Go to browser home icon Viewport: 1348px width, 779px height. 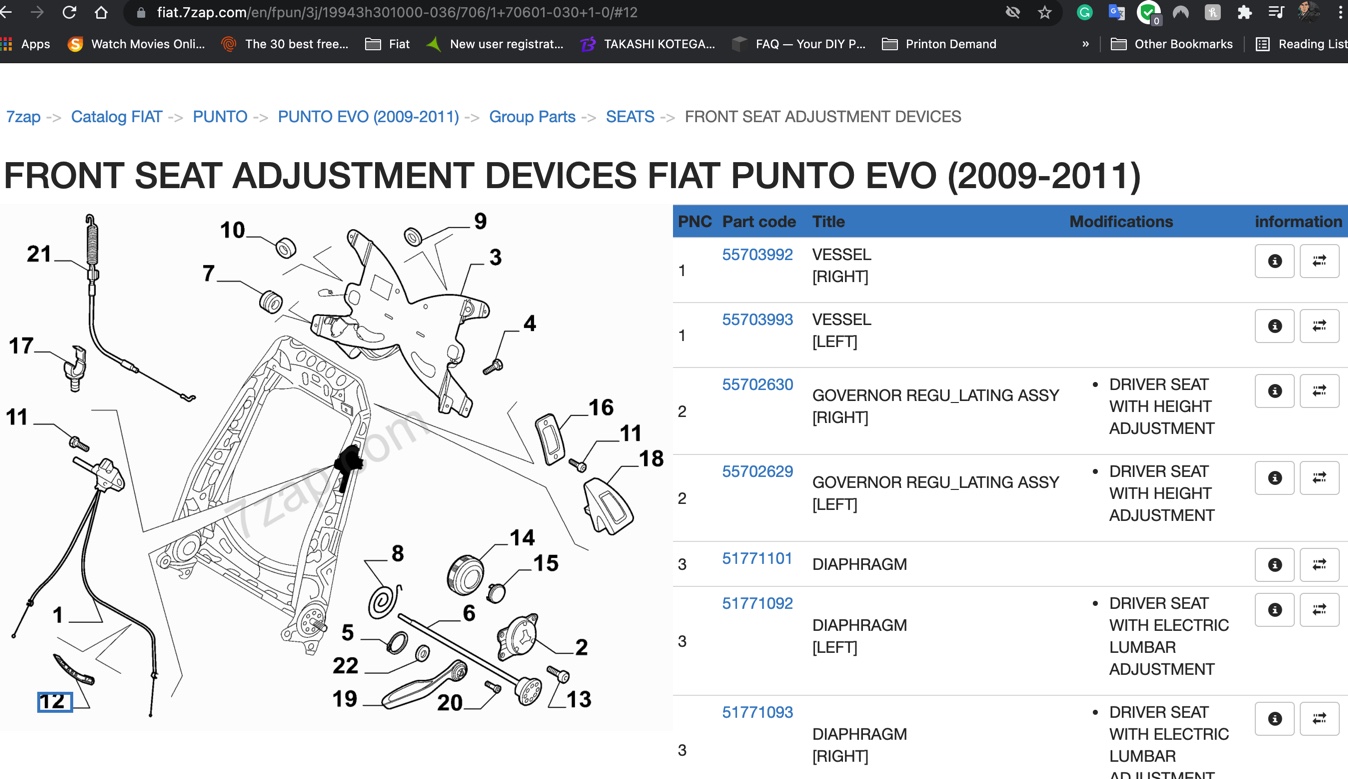[x=101, y=12]
